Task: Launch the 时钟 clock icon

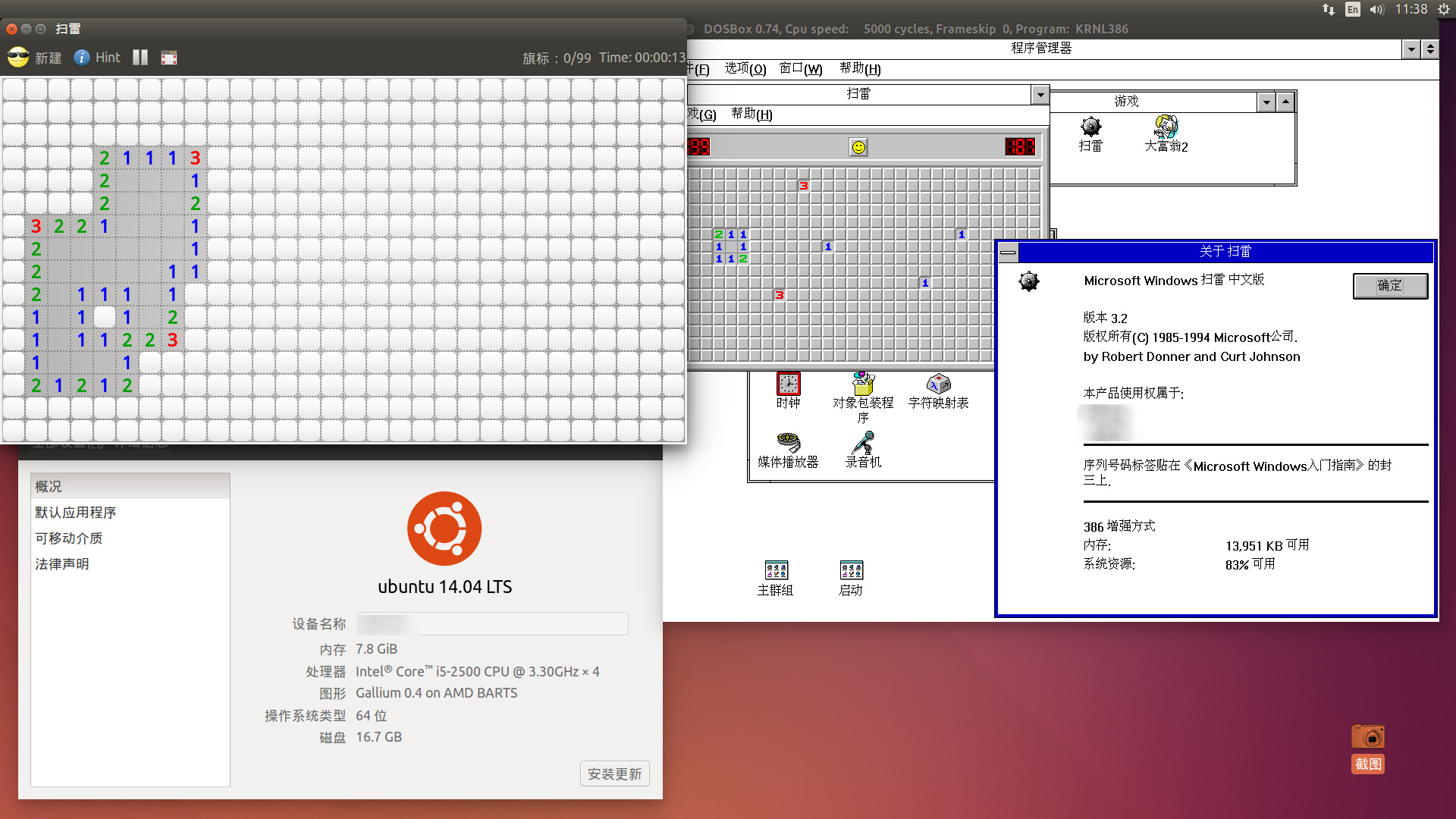Action: [x=788, y=391]
